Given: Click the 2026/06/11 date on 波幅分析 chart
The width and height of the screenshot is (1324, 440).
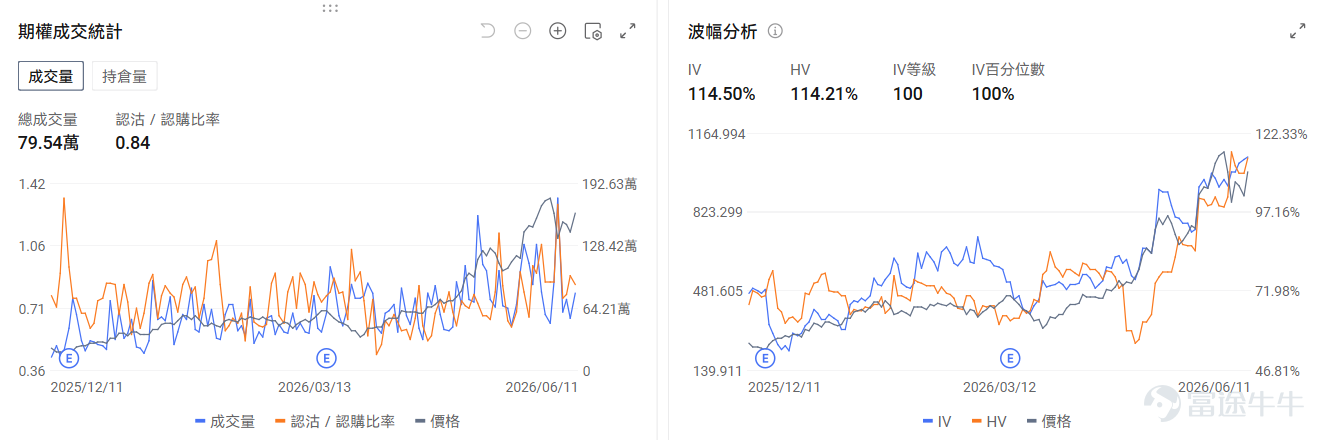Looking at the screenshot, I should coord(1214,386).
